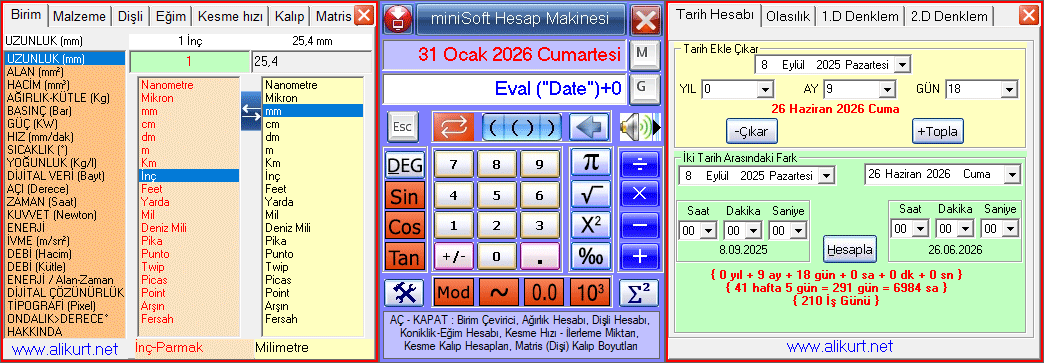Open the tools wrench icon
The height and width of the screenshot is (363, 1044).
click(x=404, y=292)
